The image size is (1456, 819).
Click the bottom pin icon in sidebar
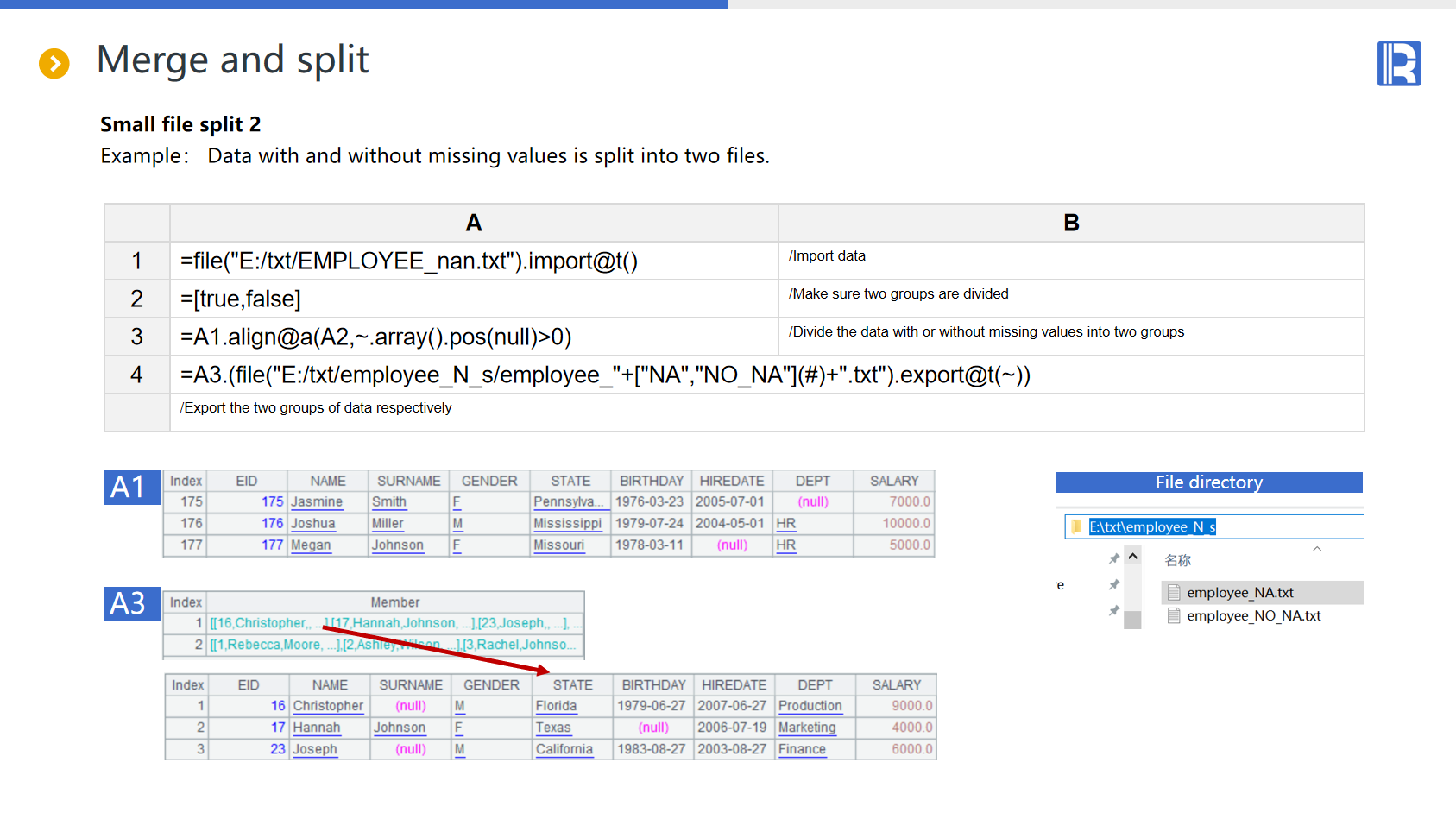[x=1114, y=611]
